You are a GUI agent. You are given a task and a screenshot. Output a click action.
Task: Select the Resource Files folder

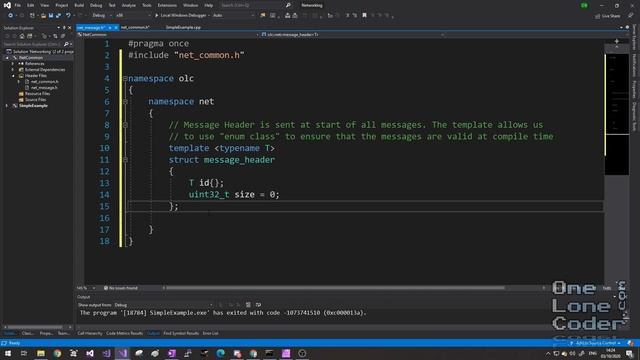click(37, 94)
